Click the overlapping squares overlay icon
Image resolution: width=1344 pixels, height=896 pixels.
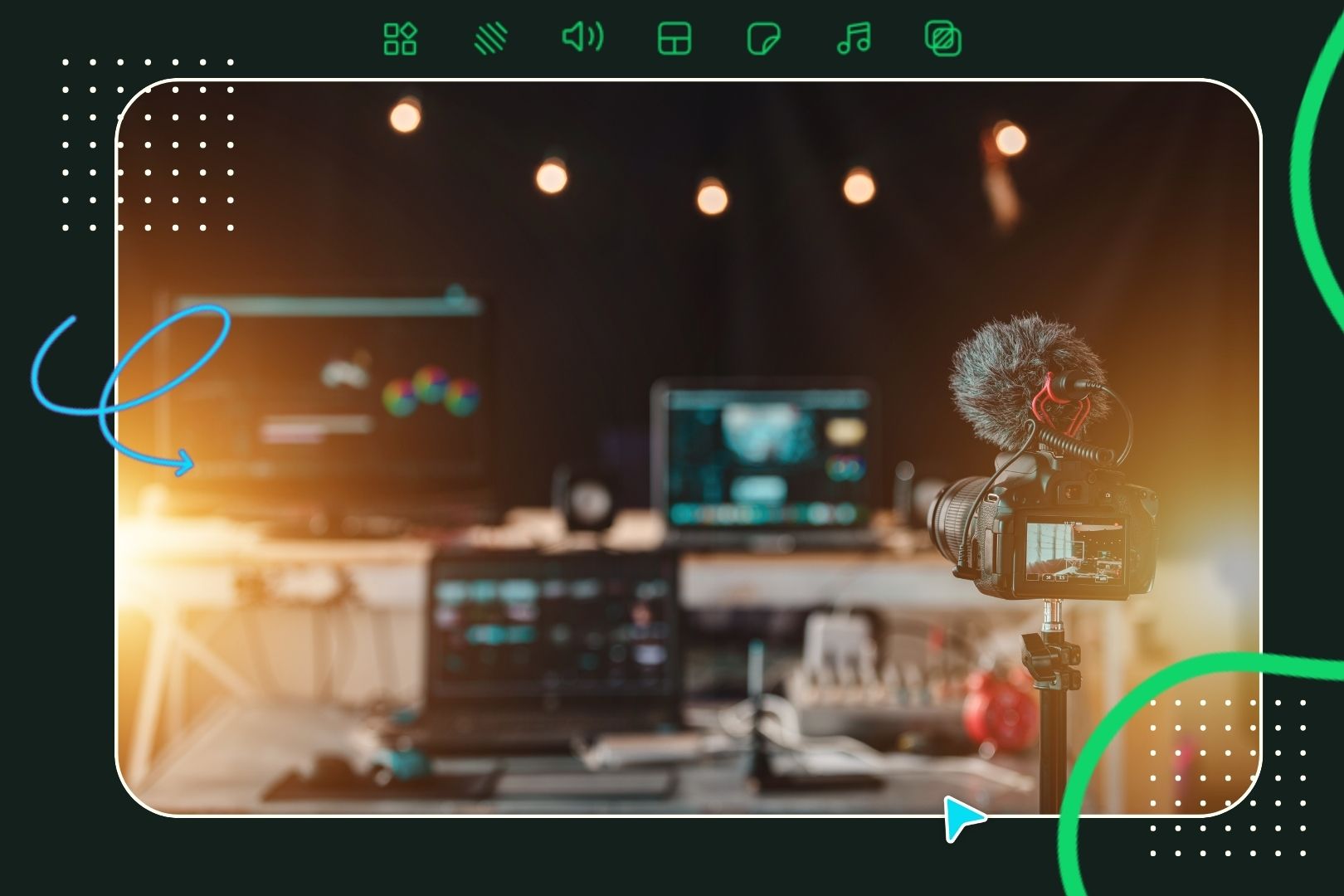point(942,39)
